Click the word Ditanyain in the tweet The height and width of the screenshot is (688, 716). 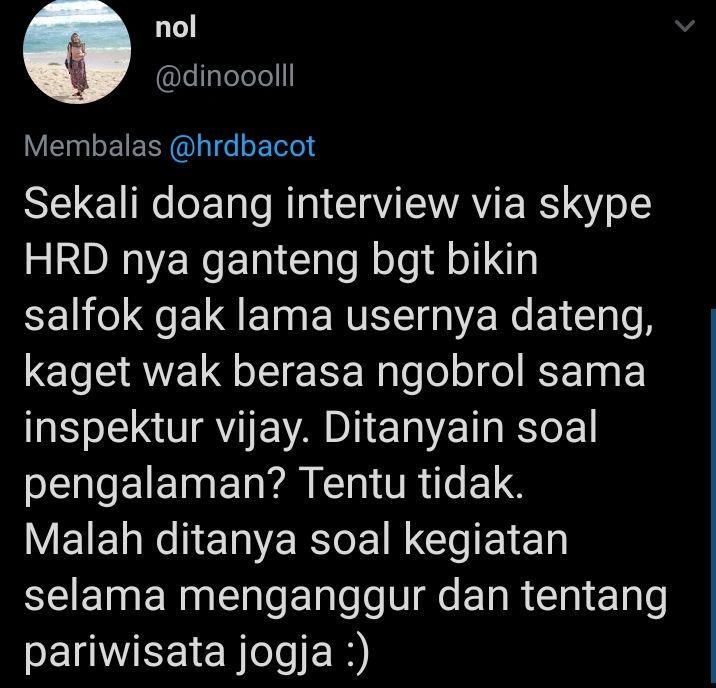click(x=414, y=427)
